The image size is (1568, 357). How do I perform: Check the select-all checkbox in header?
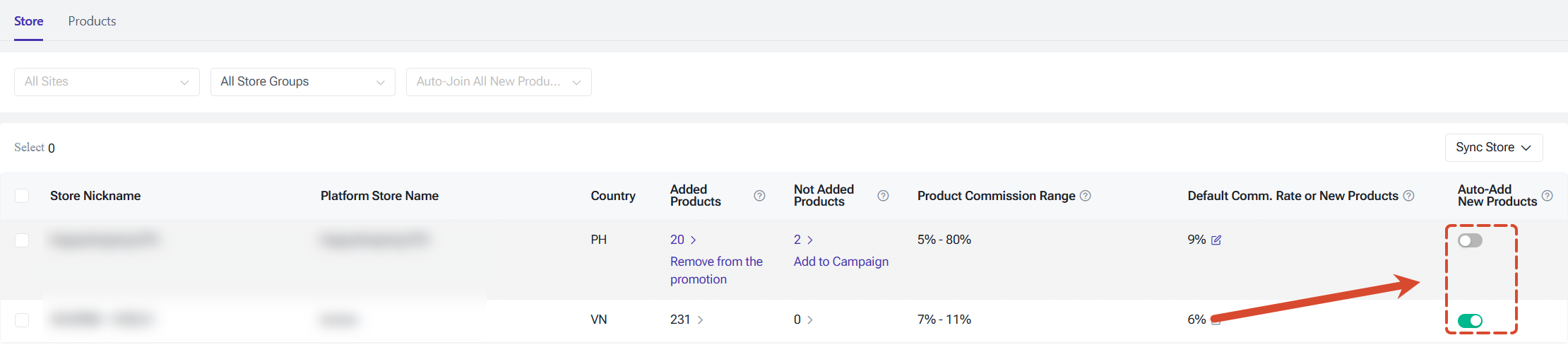[22, 196]
